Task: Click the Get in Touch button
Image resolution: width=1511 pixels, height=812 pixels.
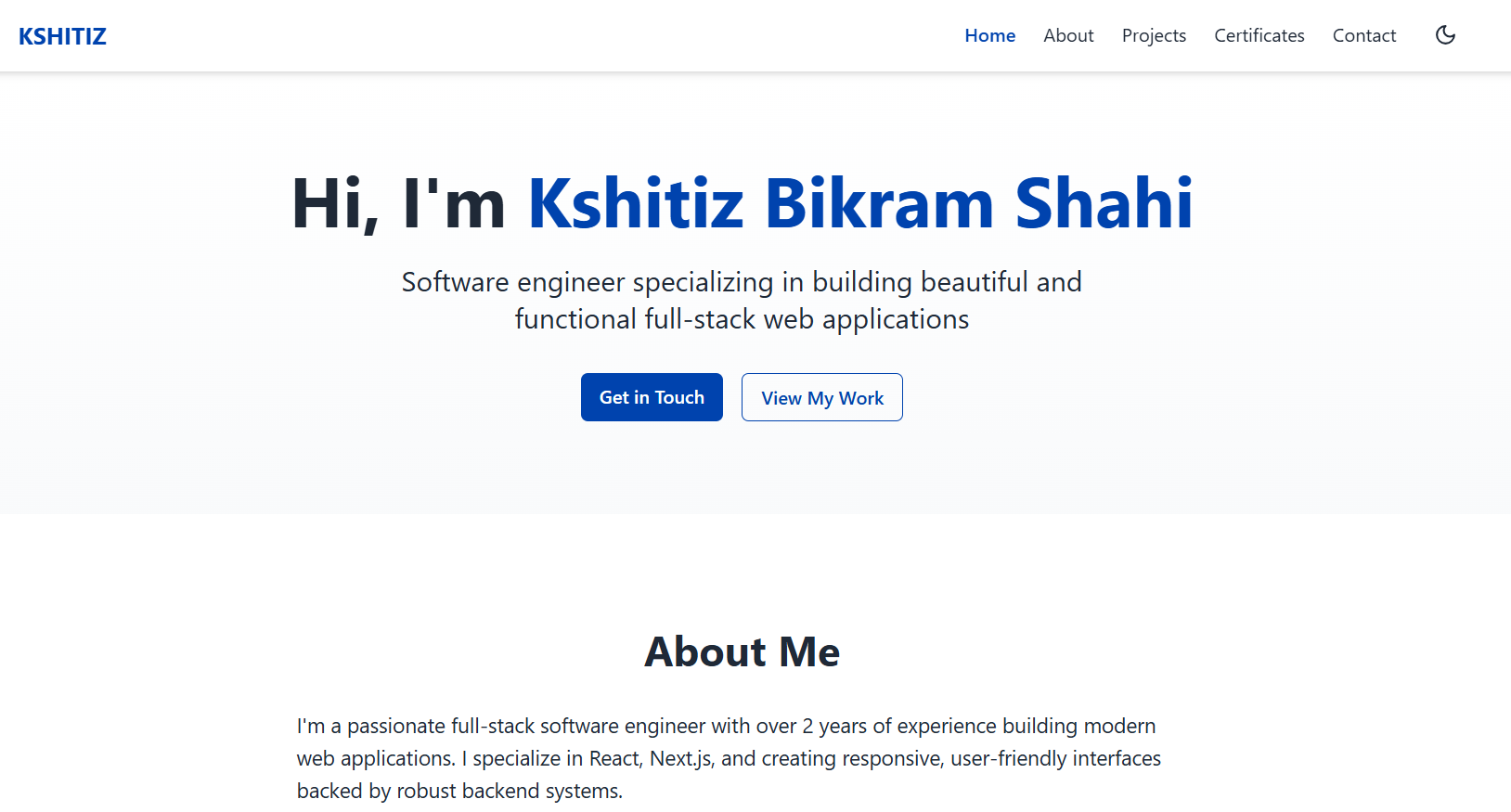Action: (x=652, y=397)
